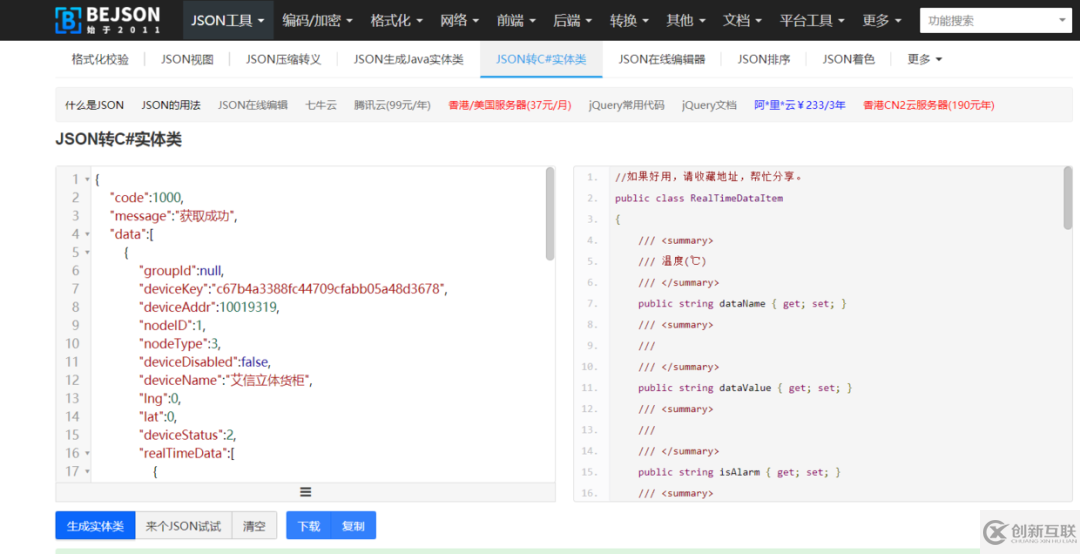Click the "deviceAddr":10019319 line
1080x554 pixels.
click(x=209, y=307)
